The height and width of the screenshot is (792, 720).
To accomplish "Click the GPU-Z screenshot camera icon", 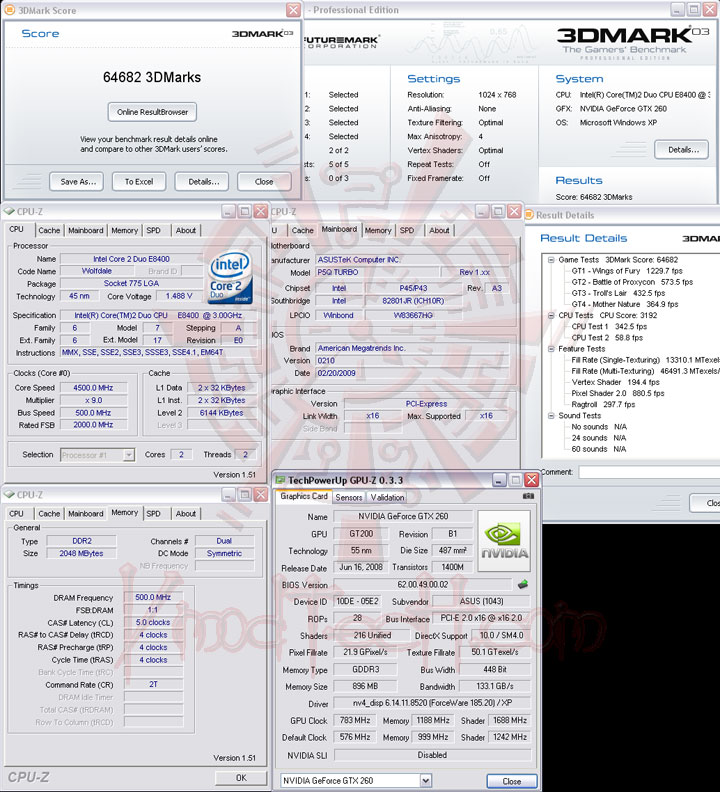I will 528,496.
